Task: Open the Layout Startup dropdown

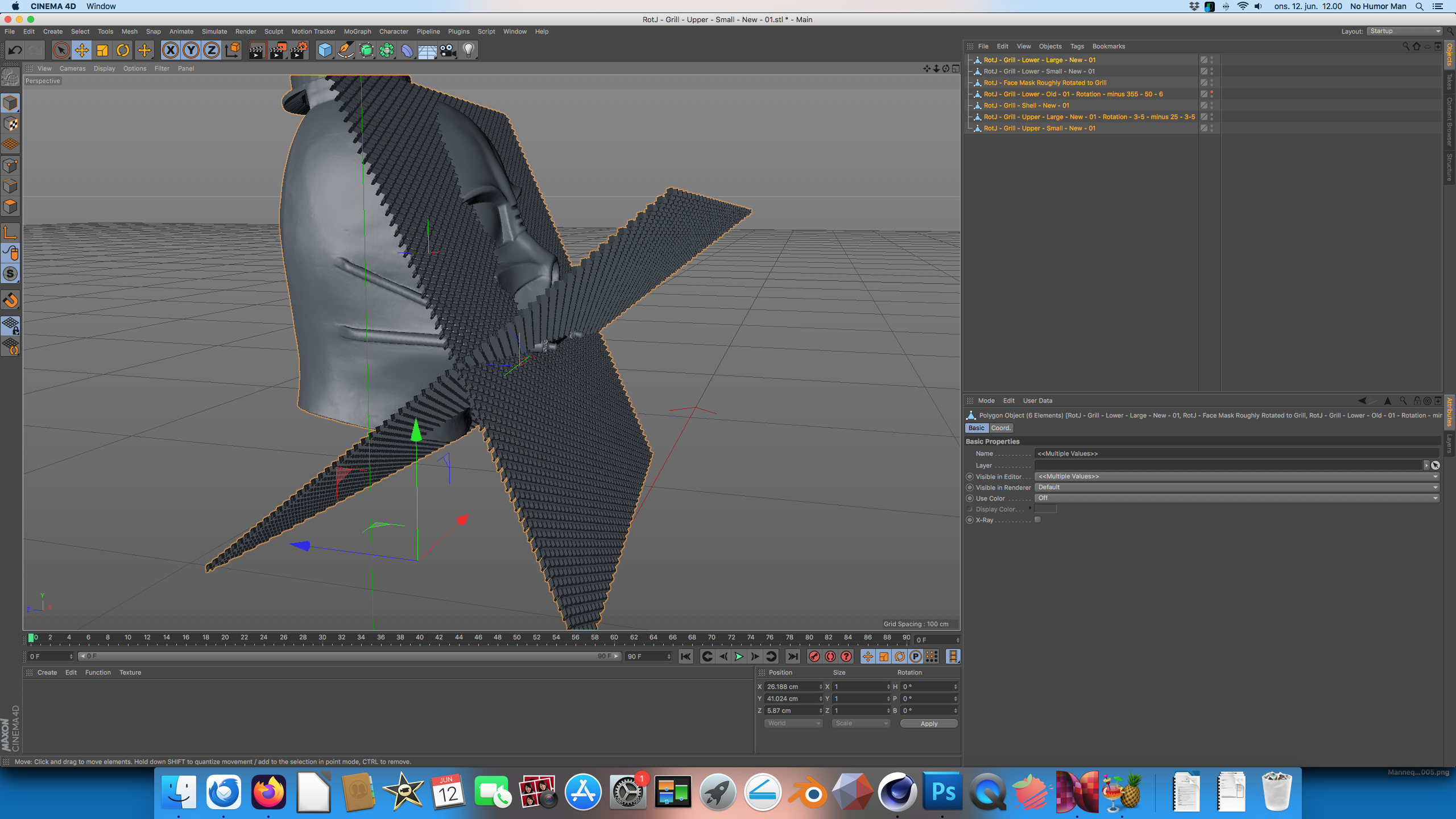Action: [x=1404, y=31]
